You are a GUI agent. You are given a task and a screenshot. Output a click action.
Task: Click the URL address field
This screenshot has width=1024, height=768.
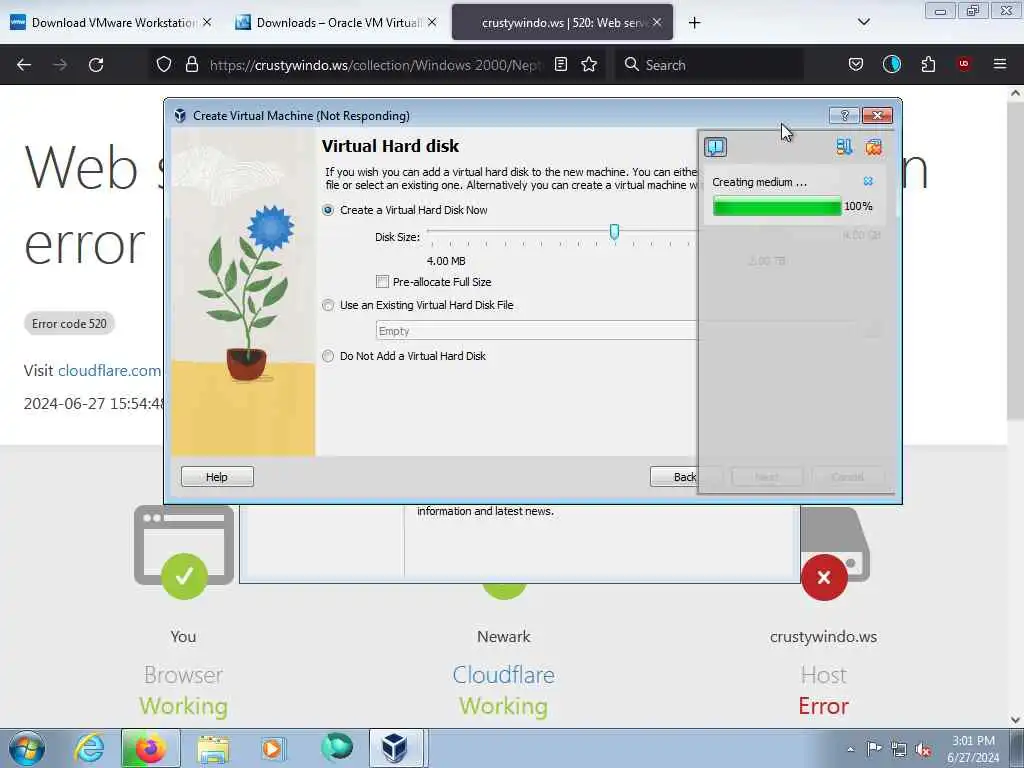[376, 65]
